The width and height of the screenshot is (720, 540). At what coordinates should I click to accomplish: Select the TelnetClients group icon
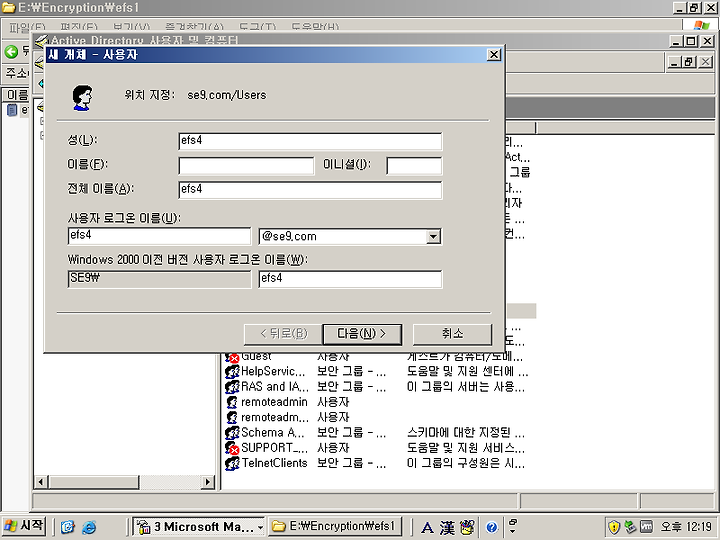pos(232,463)
